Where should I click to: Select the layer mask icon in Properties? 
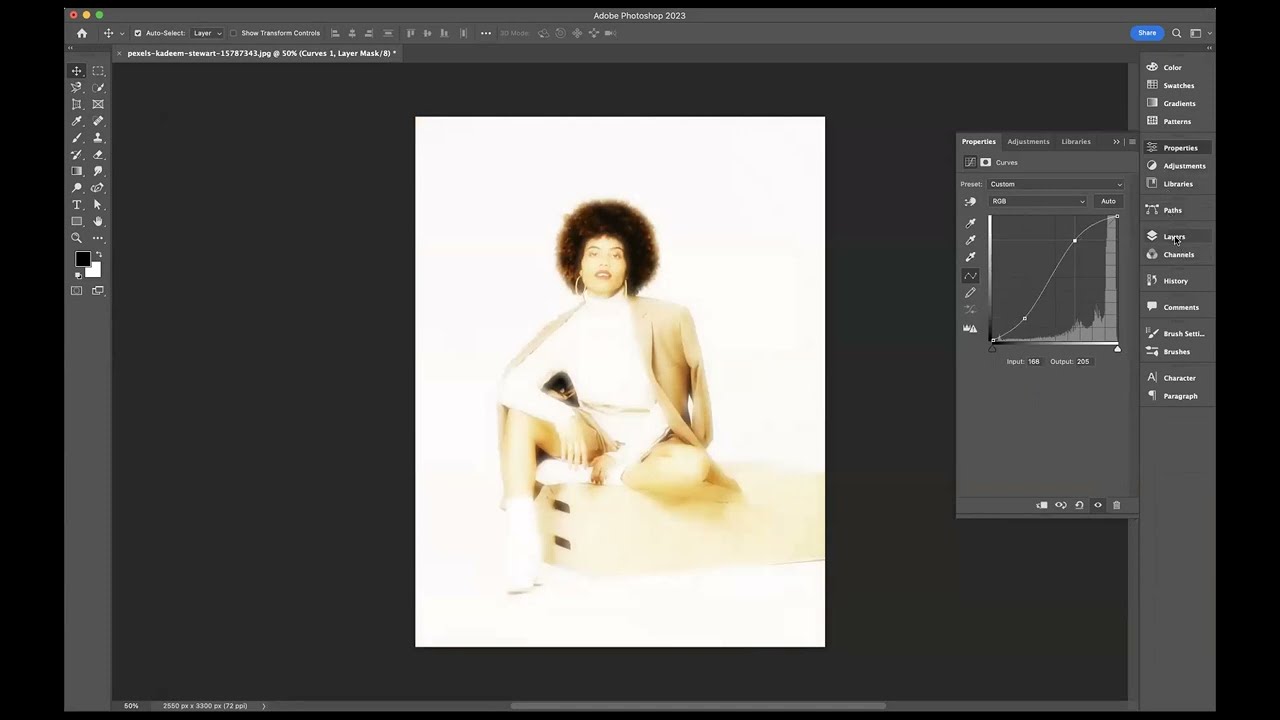pyautogui.click(x=986, y=162)
